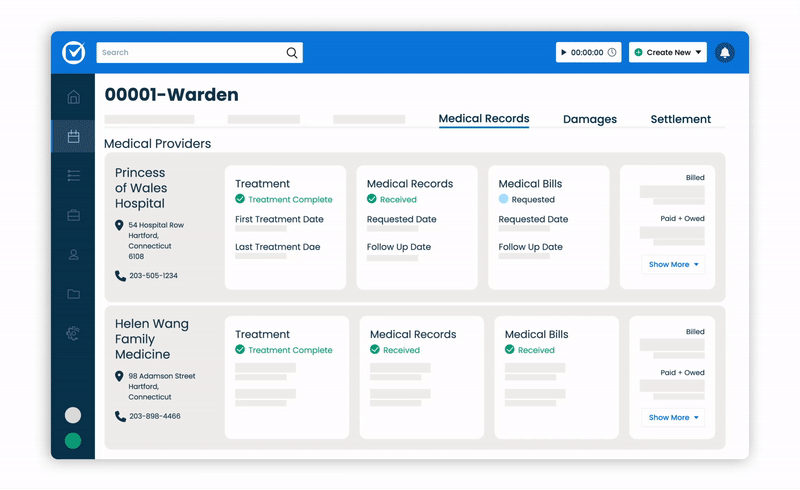Click phone number 203-898-4466
The image size is (800, 490).
(155, 416)
